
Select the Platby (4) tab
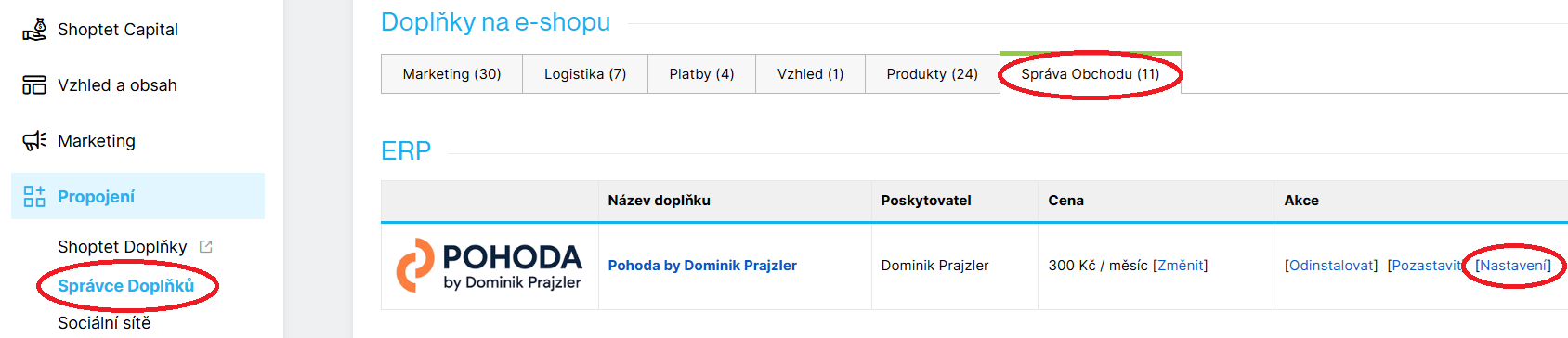(701, 74)
